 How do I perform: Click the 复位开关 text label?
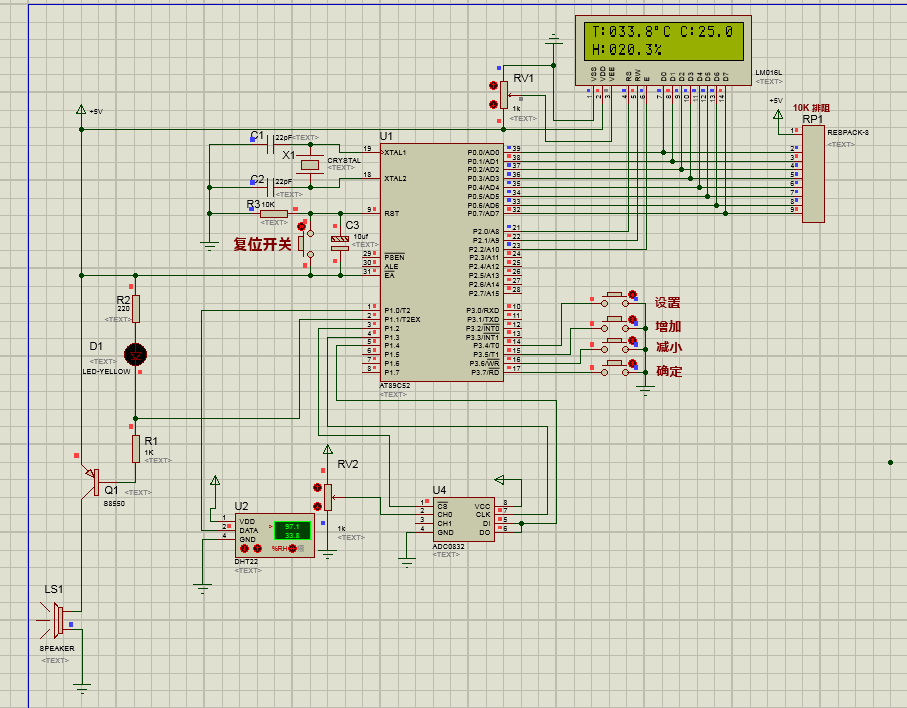pos(263,244)
